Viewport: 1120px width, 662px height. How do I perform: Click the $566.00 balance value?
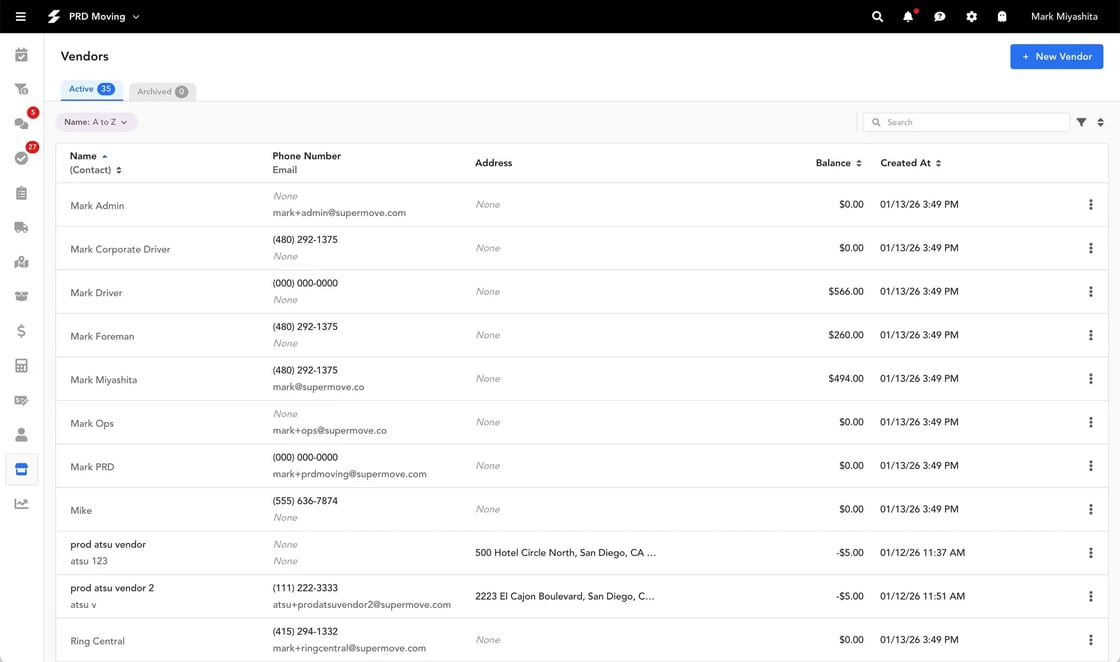846,291
